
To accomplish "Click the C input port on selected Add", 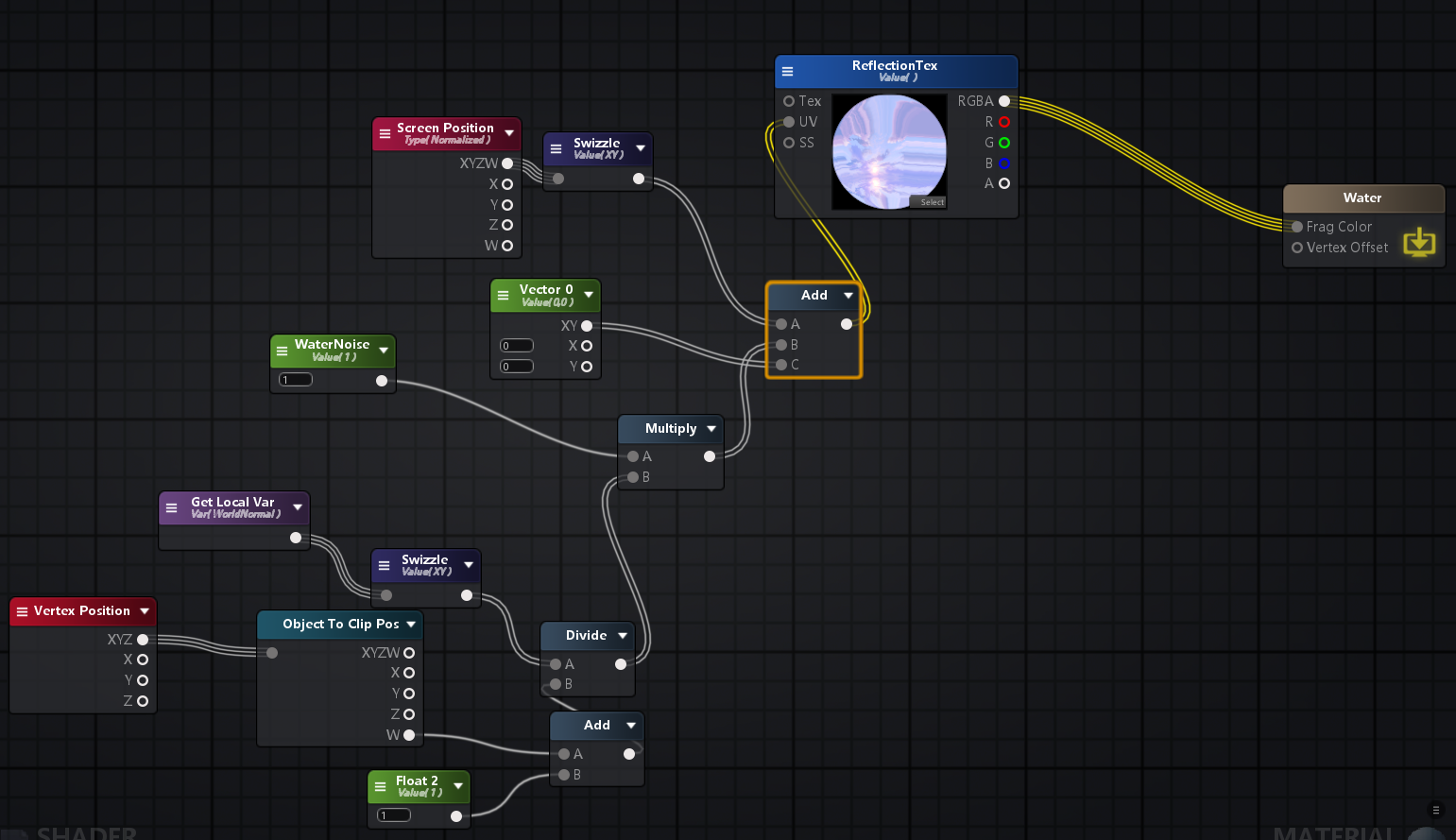I will point(781,365).
